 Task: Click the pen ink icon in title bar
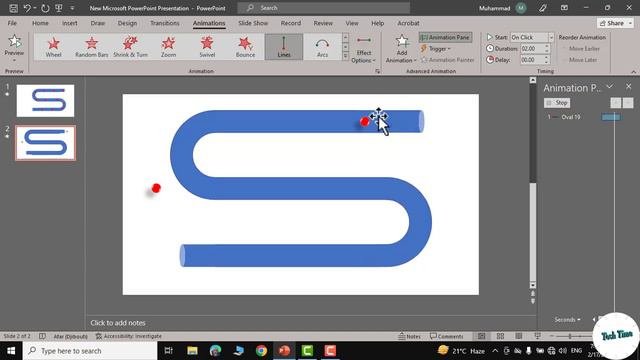tap(543, 8)
